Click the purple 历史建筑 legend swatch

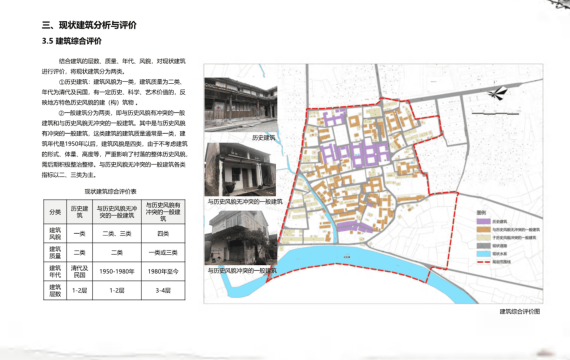tap(483, 221)
